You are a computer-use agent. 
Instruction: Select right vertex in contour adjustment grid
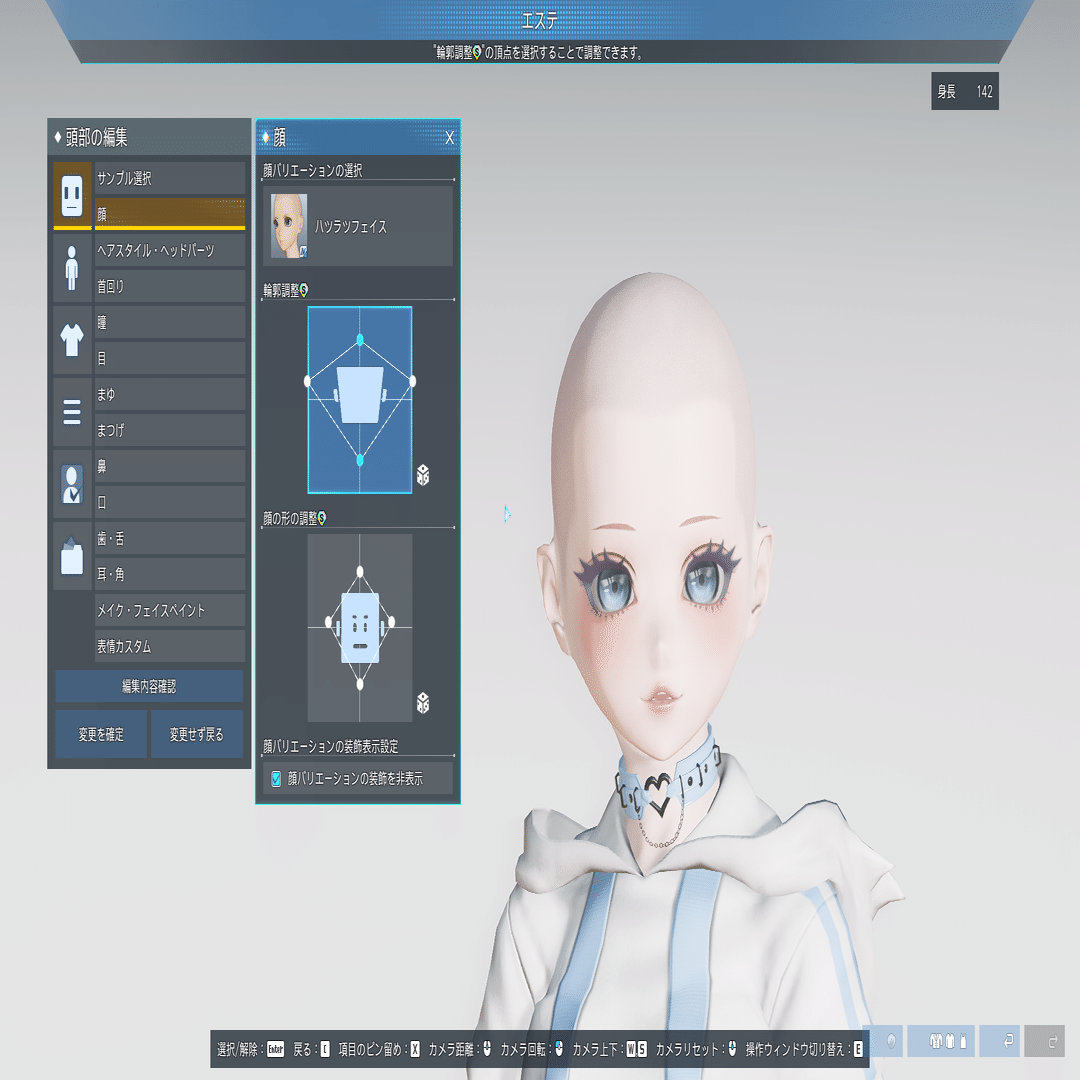413,381
